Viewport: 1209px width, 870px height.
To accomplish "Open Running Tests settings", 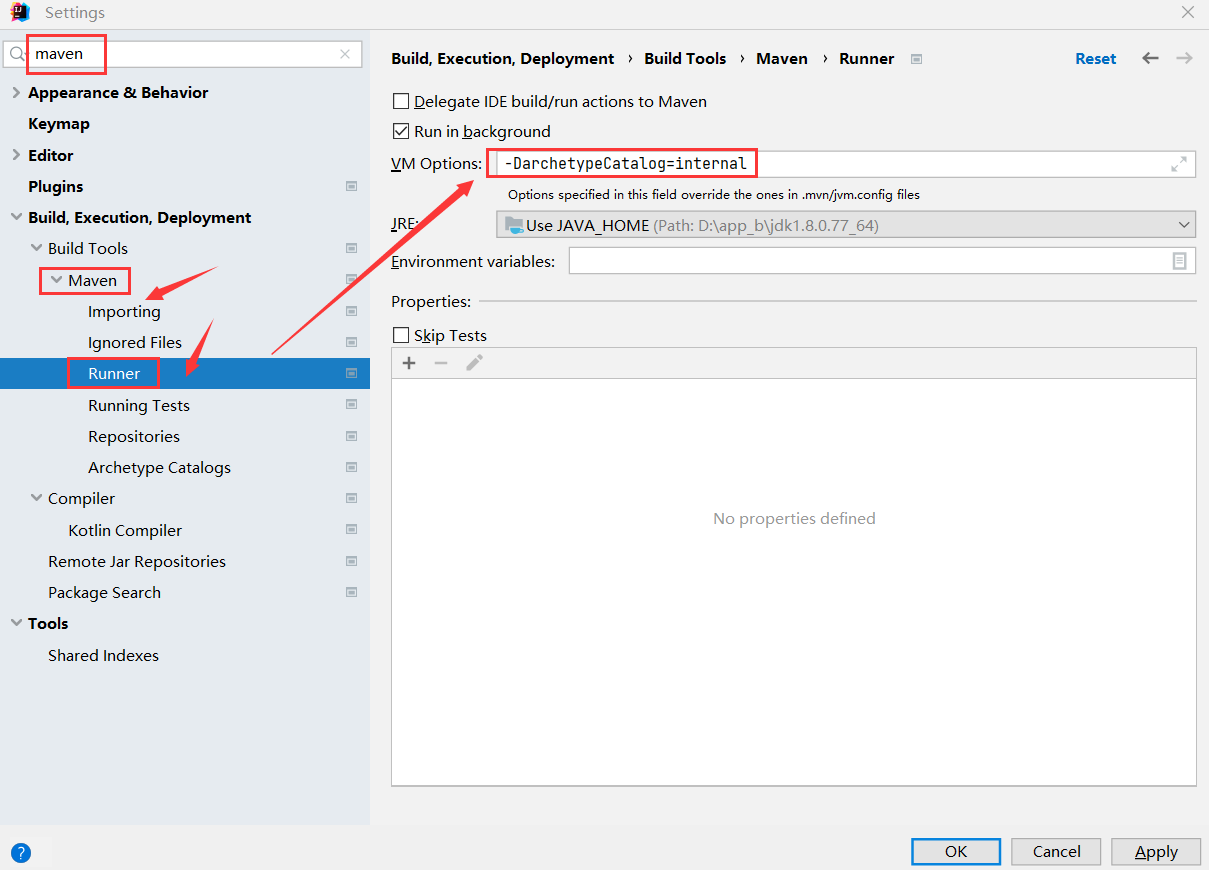I will pyautogui.click(x=139, y=405).
